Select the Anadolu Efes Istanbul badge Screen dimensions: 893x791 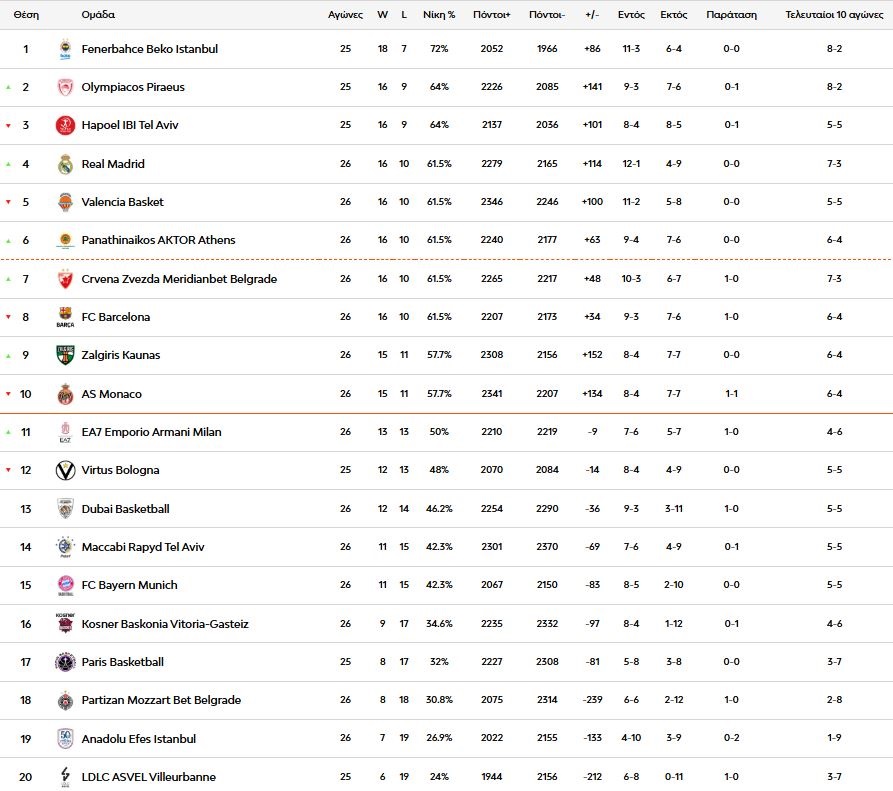(x=64, y=738)
